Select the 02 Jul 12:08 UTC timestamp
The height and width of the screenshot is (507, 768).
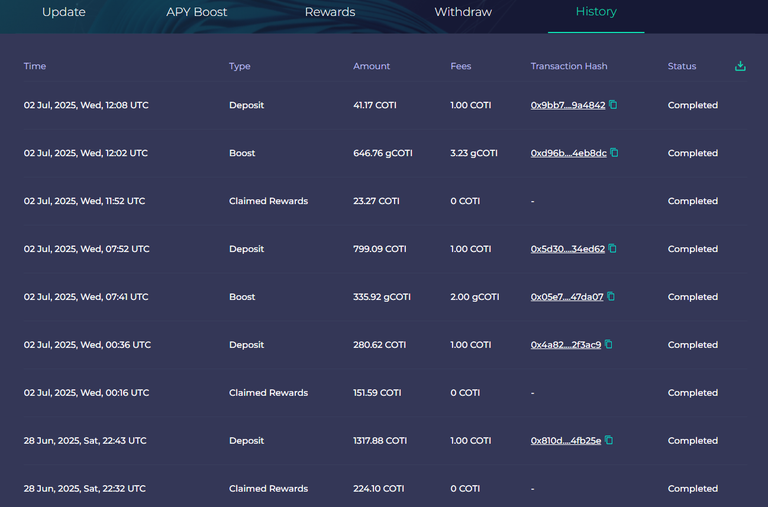click(86, 105)
